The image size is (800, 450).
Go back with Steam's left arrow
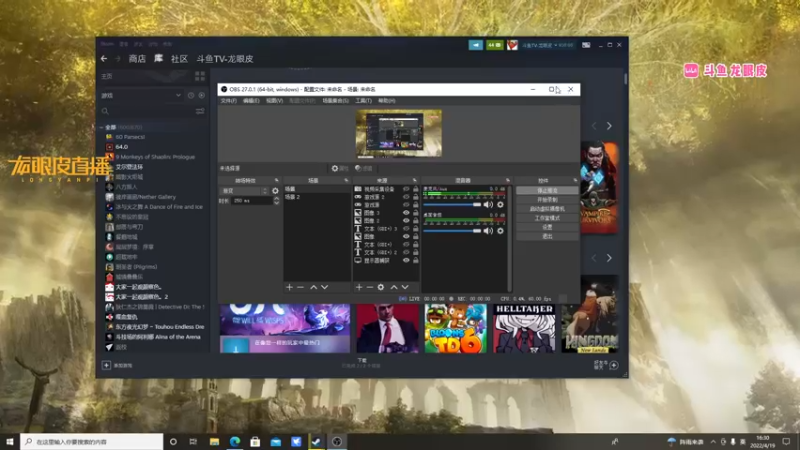(x=104, y=59)
